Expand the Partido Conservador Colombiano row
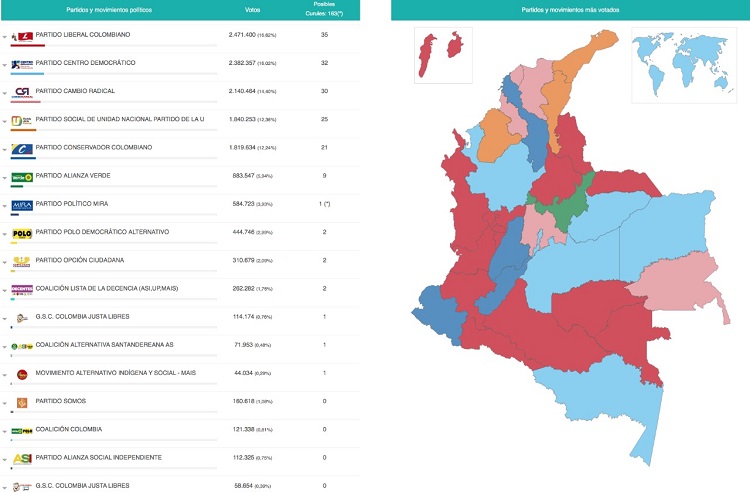The height and width of the screenshot is (492, 750). 5,150
